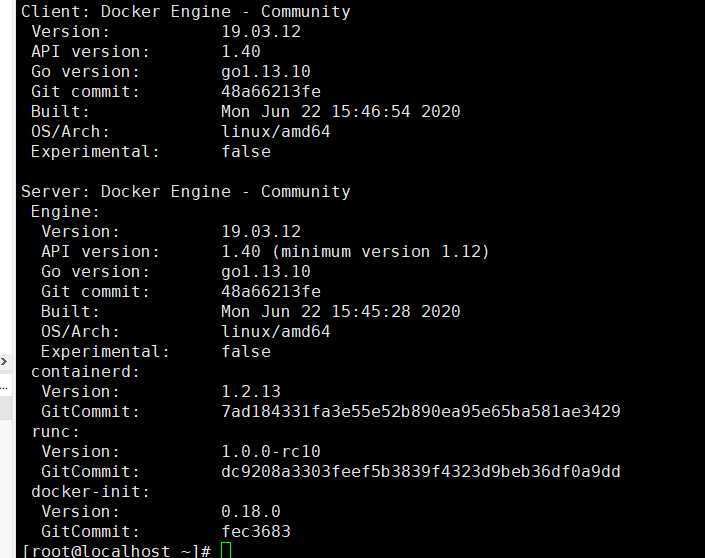Click the truncated ellipsis item in sidebar
The height and width of the screenshot is (558, 705).
pos(4,387)
